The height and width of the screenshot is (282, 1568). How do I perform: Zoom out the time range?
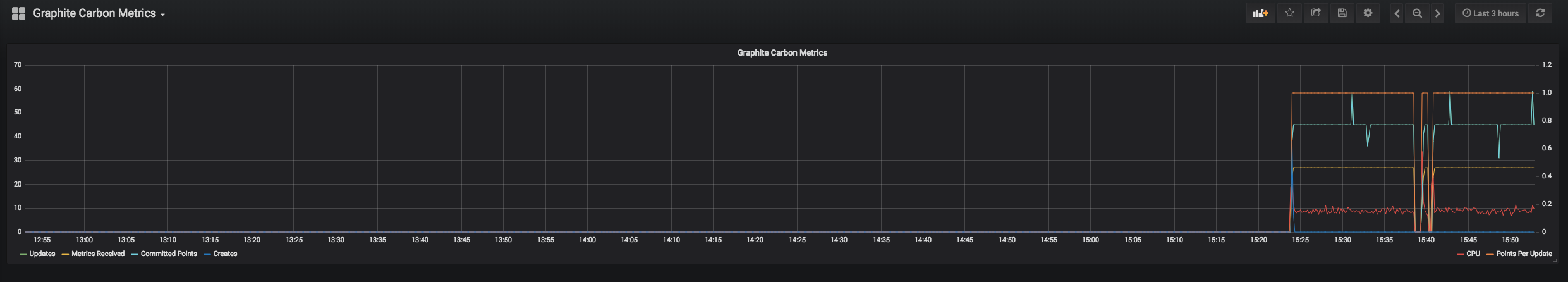tap(1418, 13)
